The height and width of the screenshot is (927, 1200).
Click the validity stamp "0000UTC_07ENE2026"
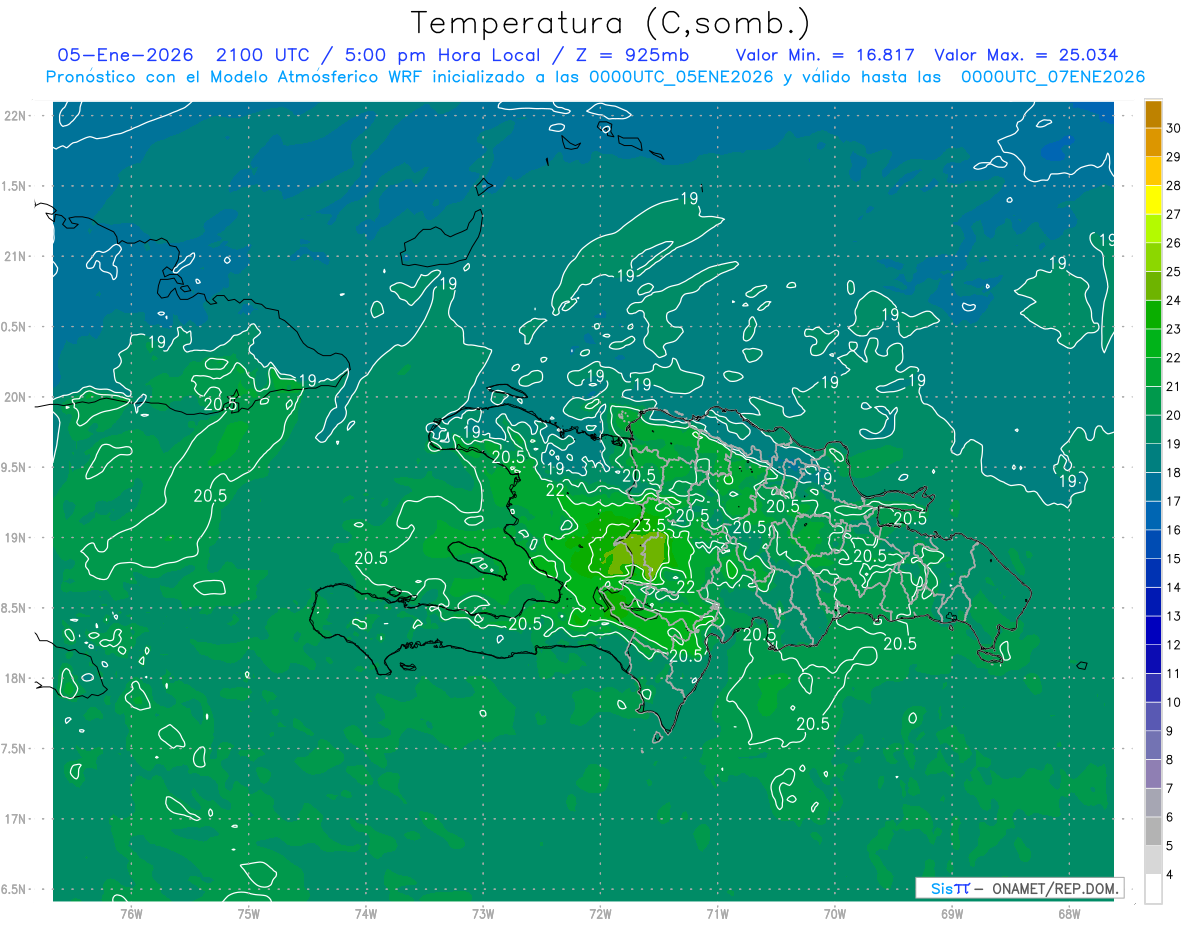pyautogui.click(x=1053, y=77)
